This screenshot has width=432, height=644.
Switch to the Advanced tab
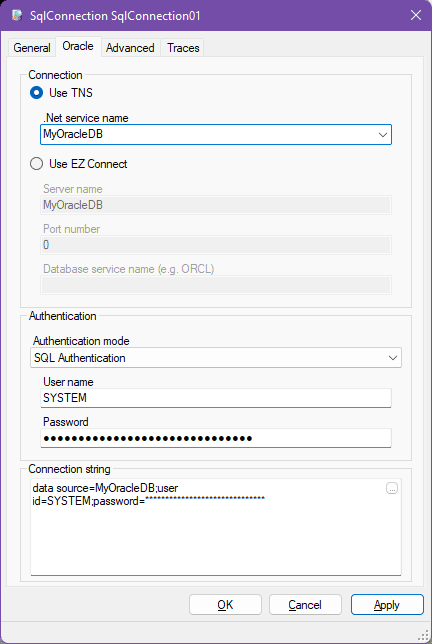point(130,48)
